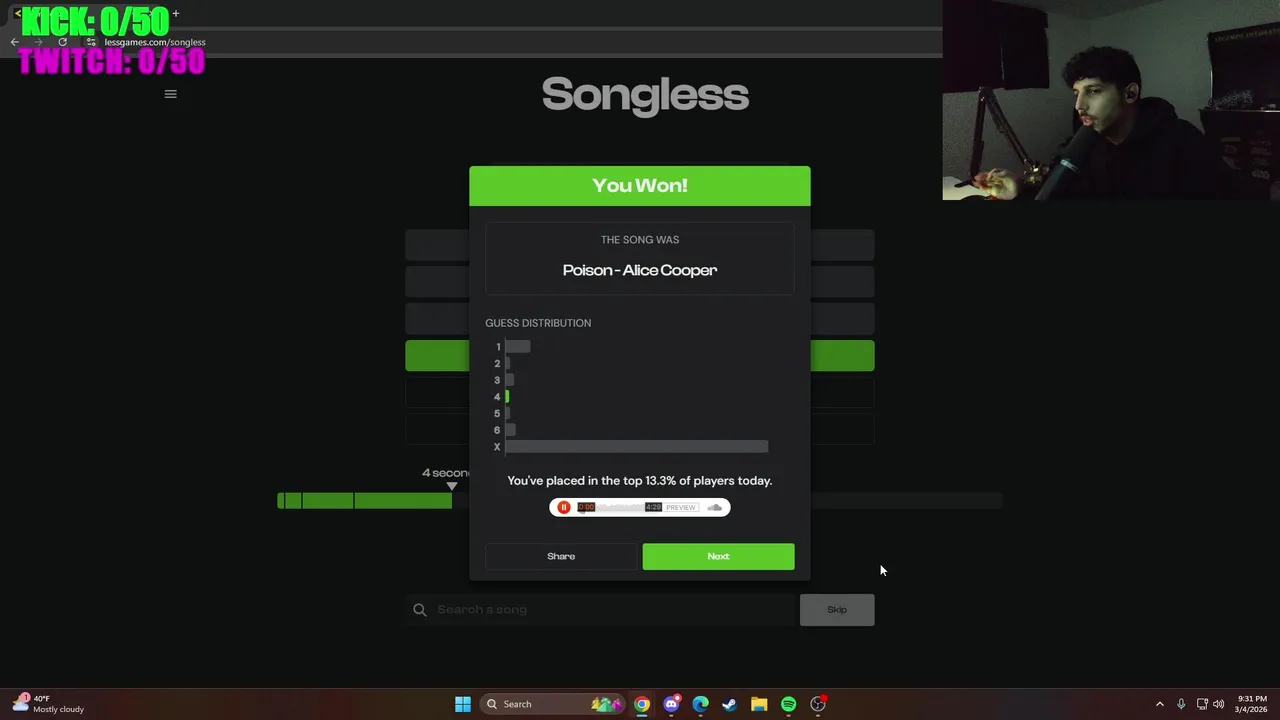Open the volume tray icon
1280x720 pixels.
click(x=1219, y=704)
